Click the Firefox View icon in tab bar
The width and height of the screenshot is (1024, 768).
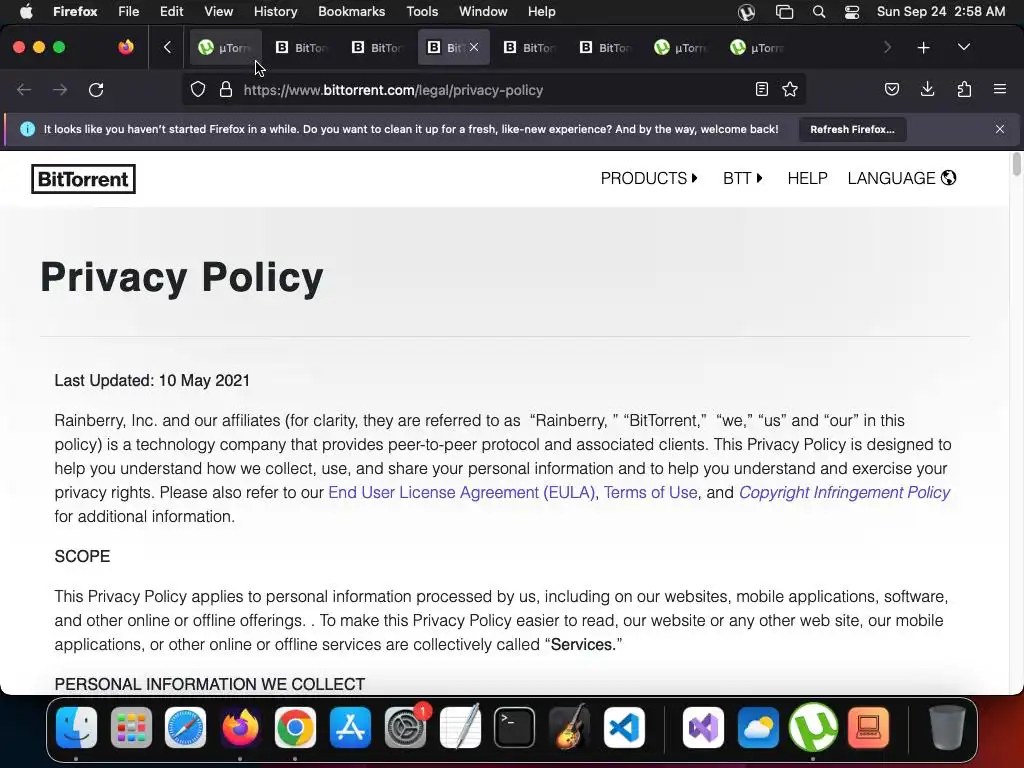point(126,47)
